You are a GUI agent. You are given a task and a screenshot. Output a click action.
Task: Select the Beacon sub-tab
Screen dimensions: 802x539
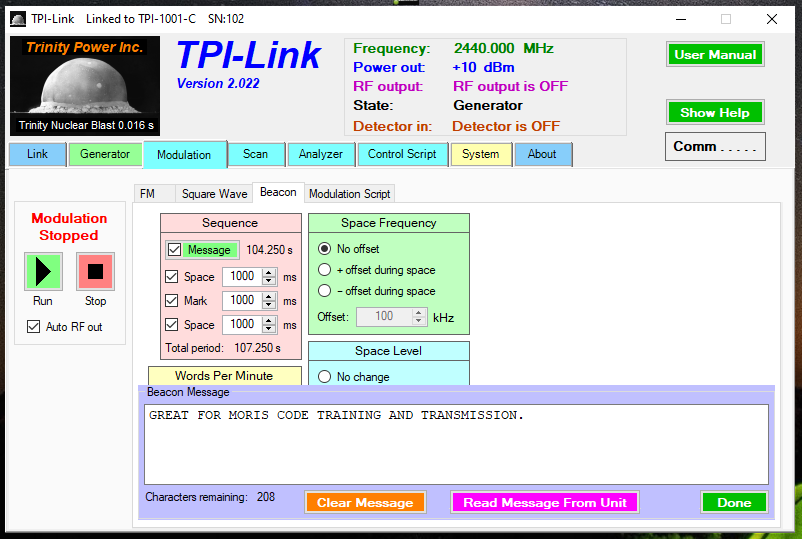pyautogui.click(x=278, y=192)
